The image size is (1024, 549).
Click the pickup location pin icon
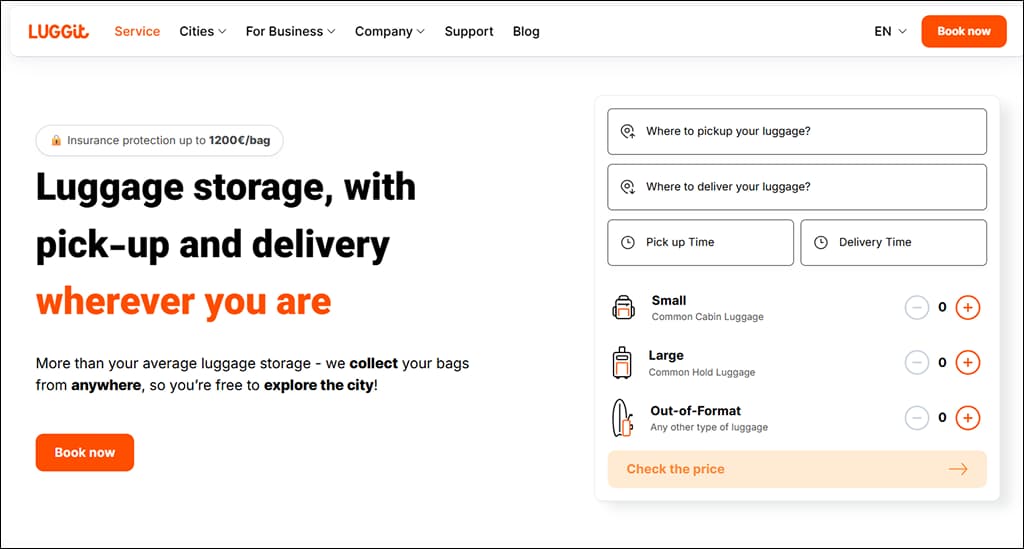pyautogui.click(x=628, y=131)
